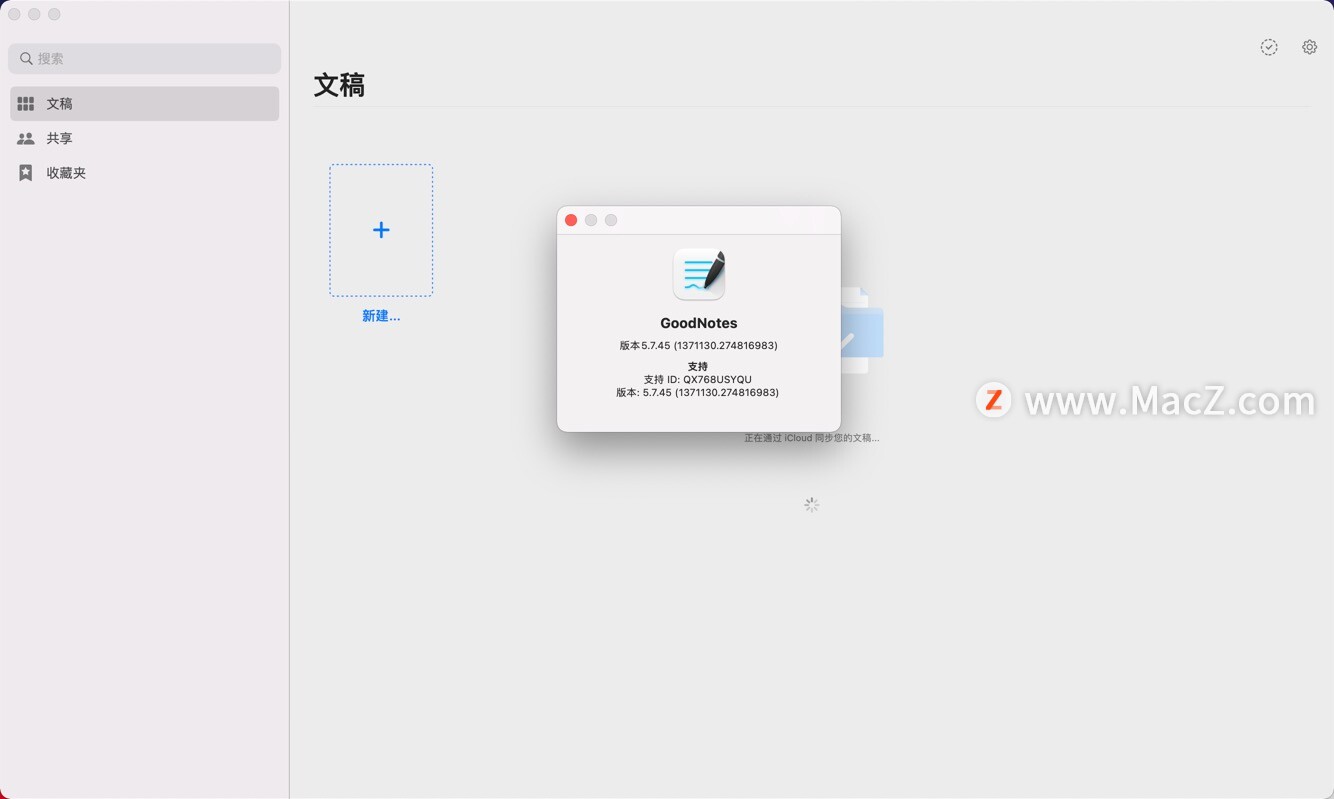This screenshot has height=799, width=1334.
Task: Click the dashed new document tile
Action: click(381, 230)
